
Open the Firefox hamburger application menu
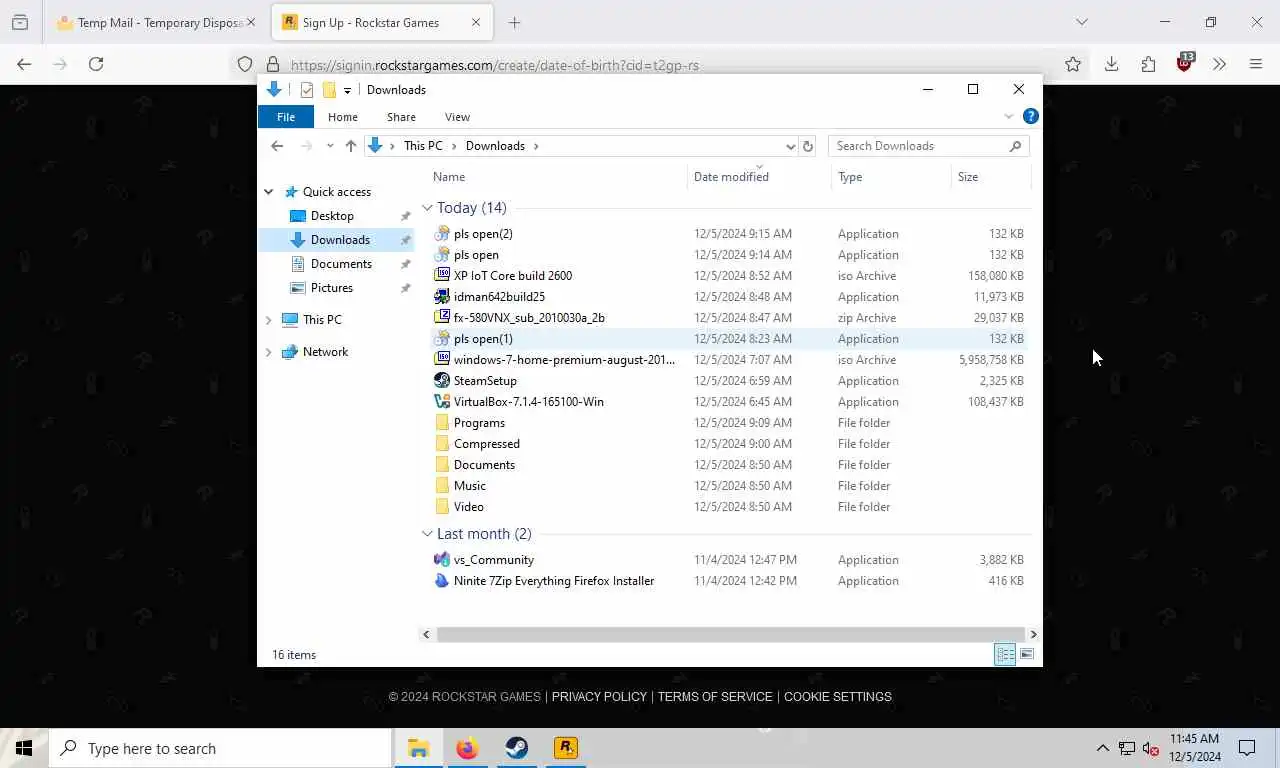(1256, 64)
